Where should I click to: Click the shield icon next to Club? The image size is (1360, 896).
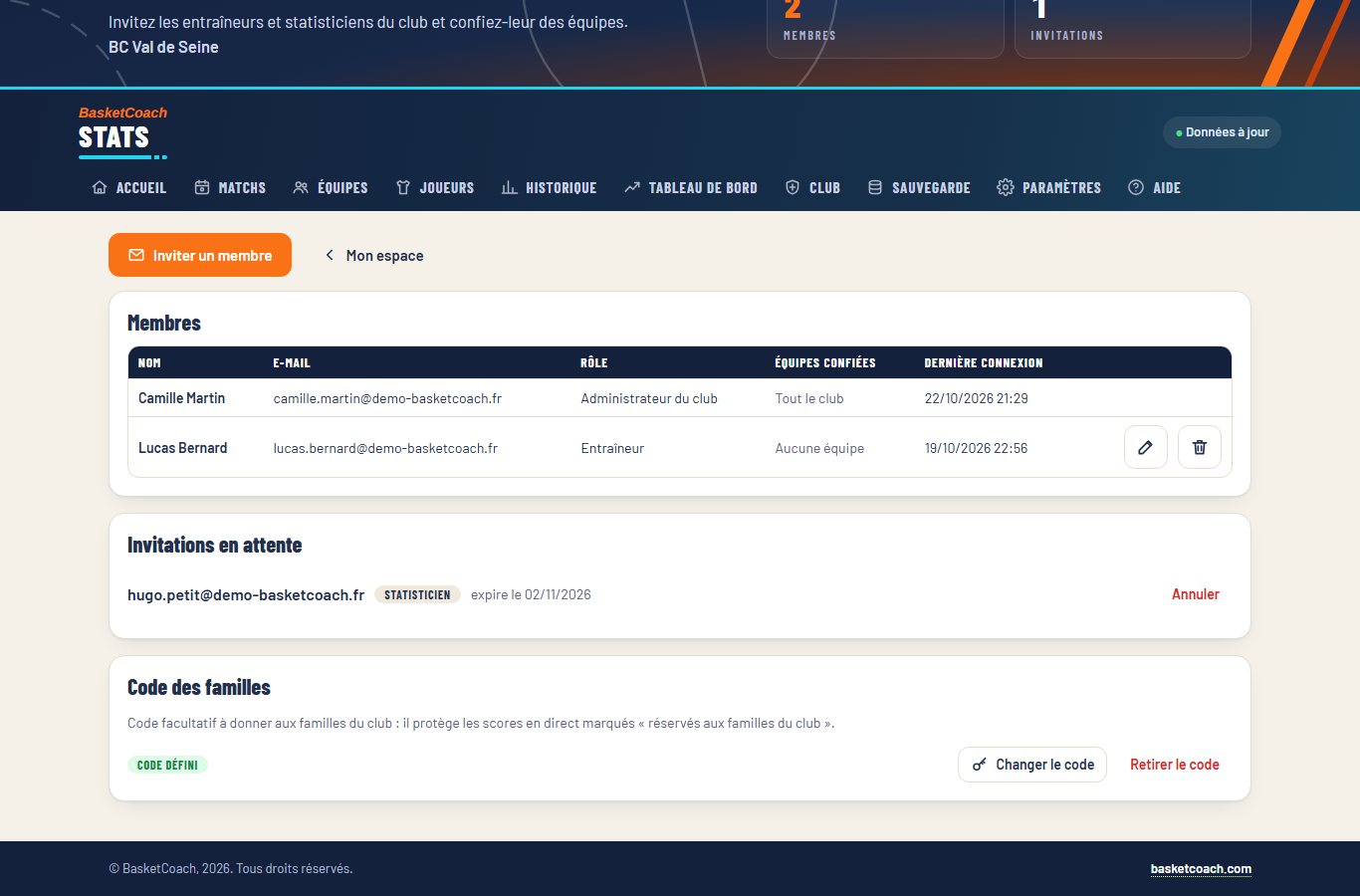pyautogui.click(x=793, y=187)
